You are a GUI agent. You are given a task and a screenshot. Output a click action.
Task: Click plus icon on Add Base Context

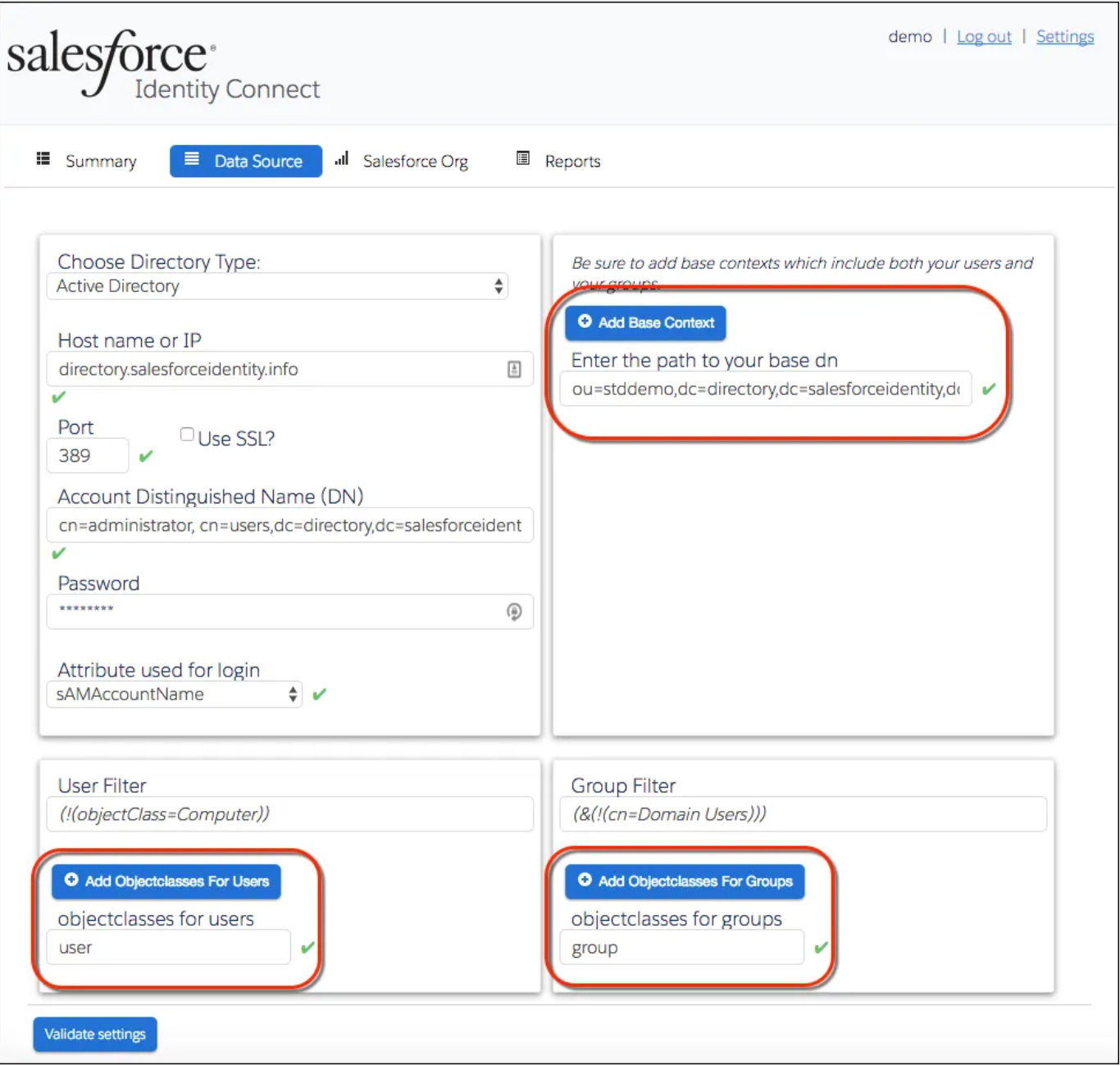point(585,321)
